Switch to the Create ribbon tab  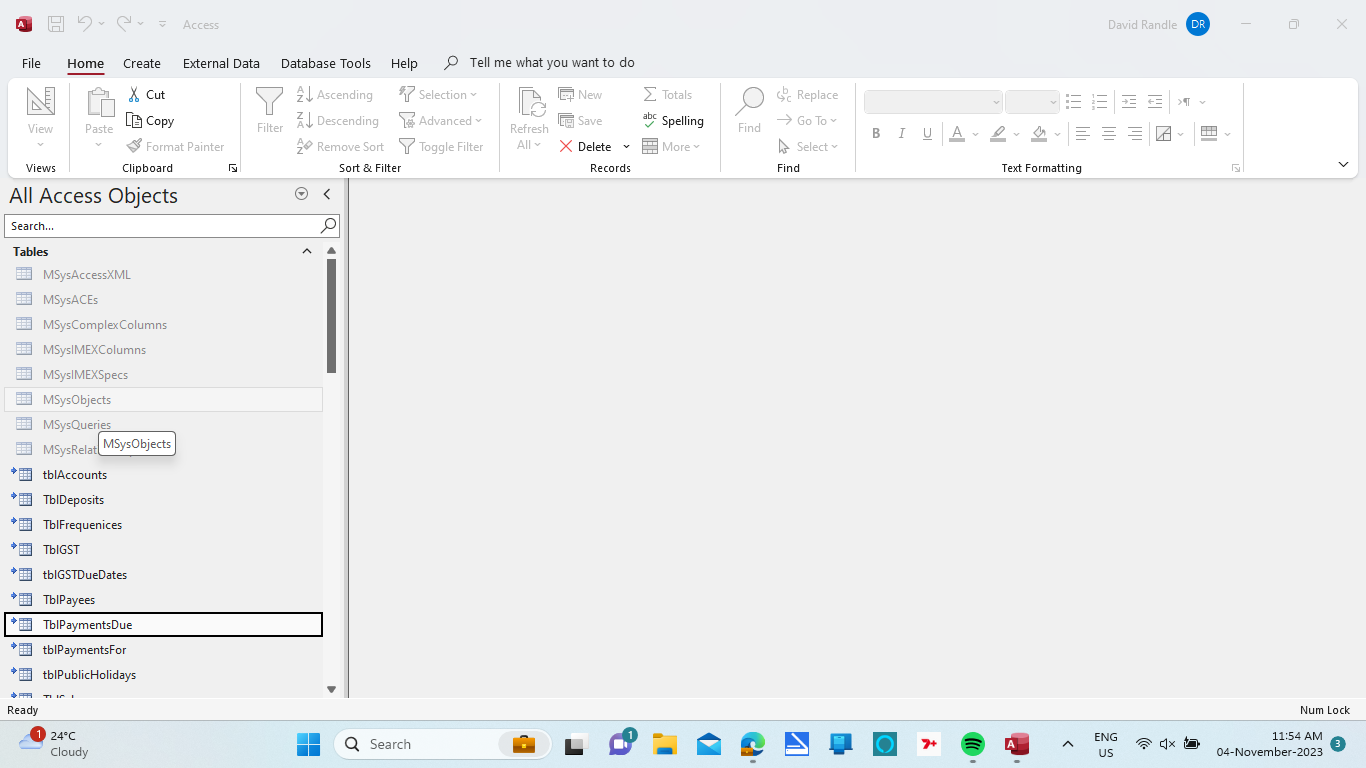pos(142,63)
